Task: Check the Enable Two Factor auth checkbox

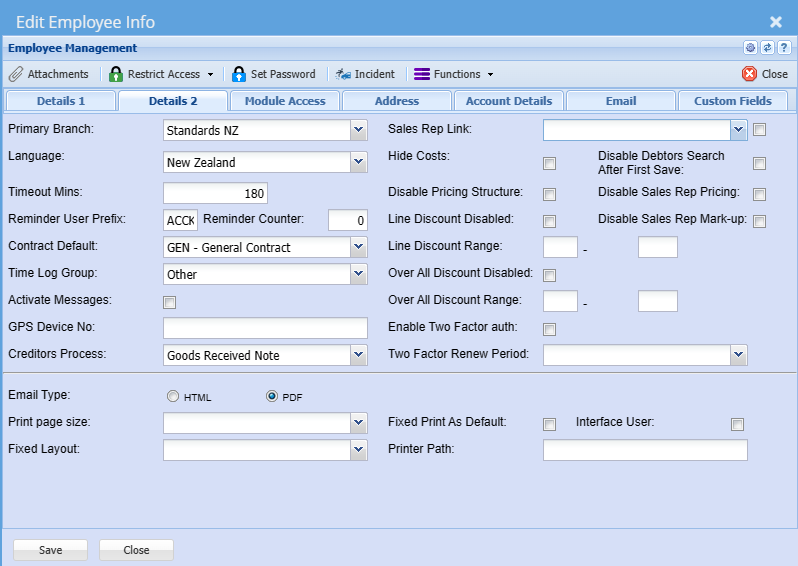Action: (549, 329)
